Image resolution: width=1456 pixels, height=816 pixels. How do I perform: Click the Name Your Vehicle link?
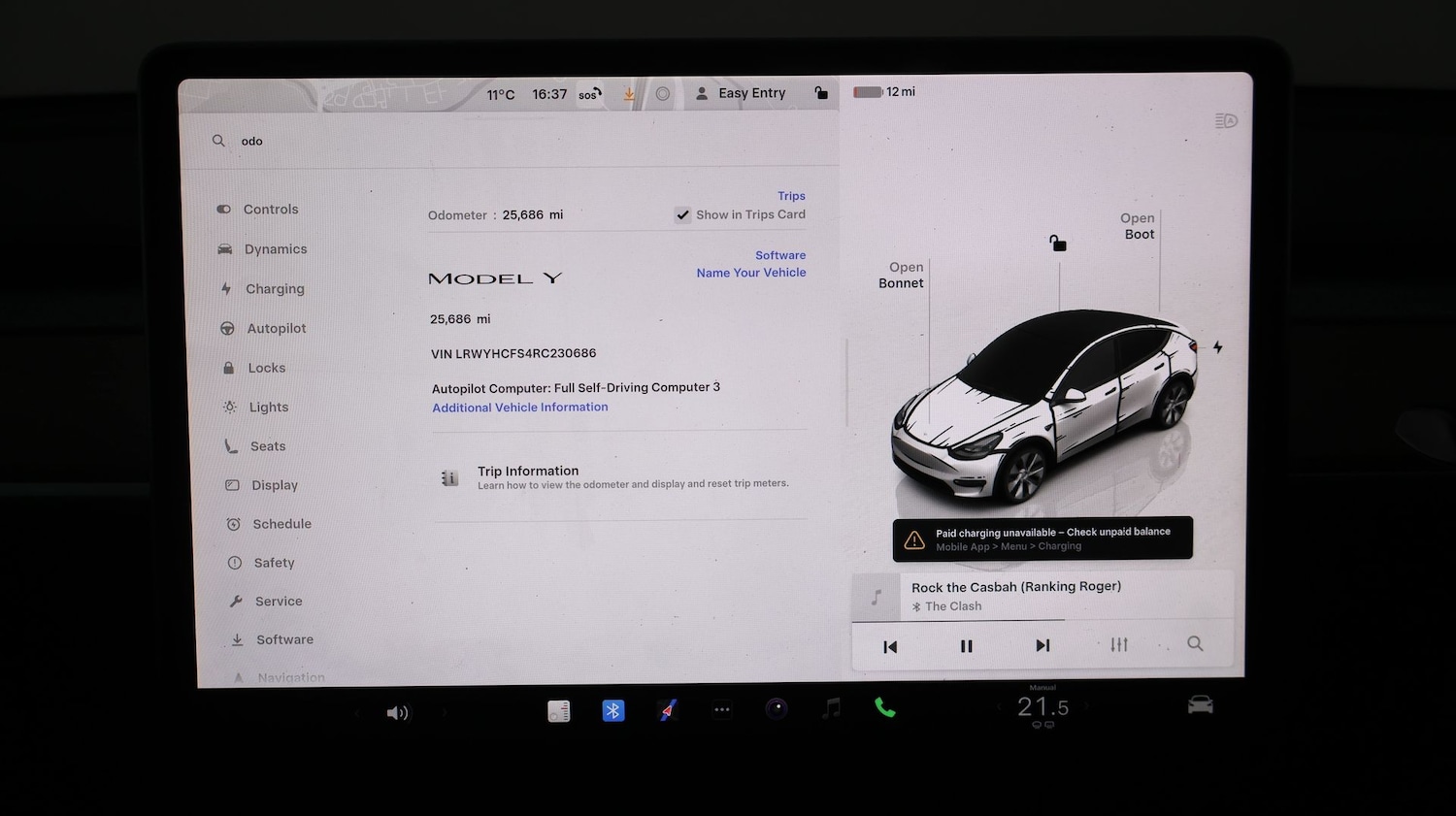[x=750, y=273]
